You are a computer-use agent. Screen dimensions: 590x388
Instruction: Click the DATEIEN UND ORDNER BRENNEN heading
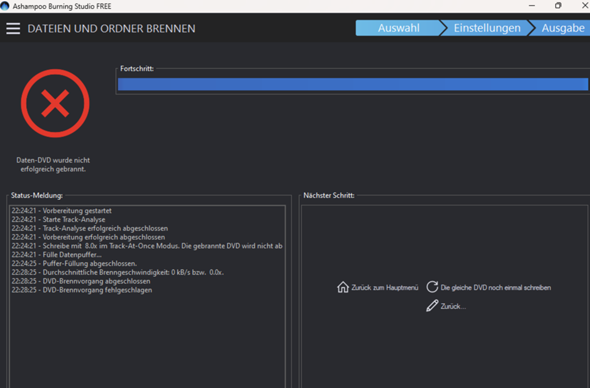(x=111, y=29)
